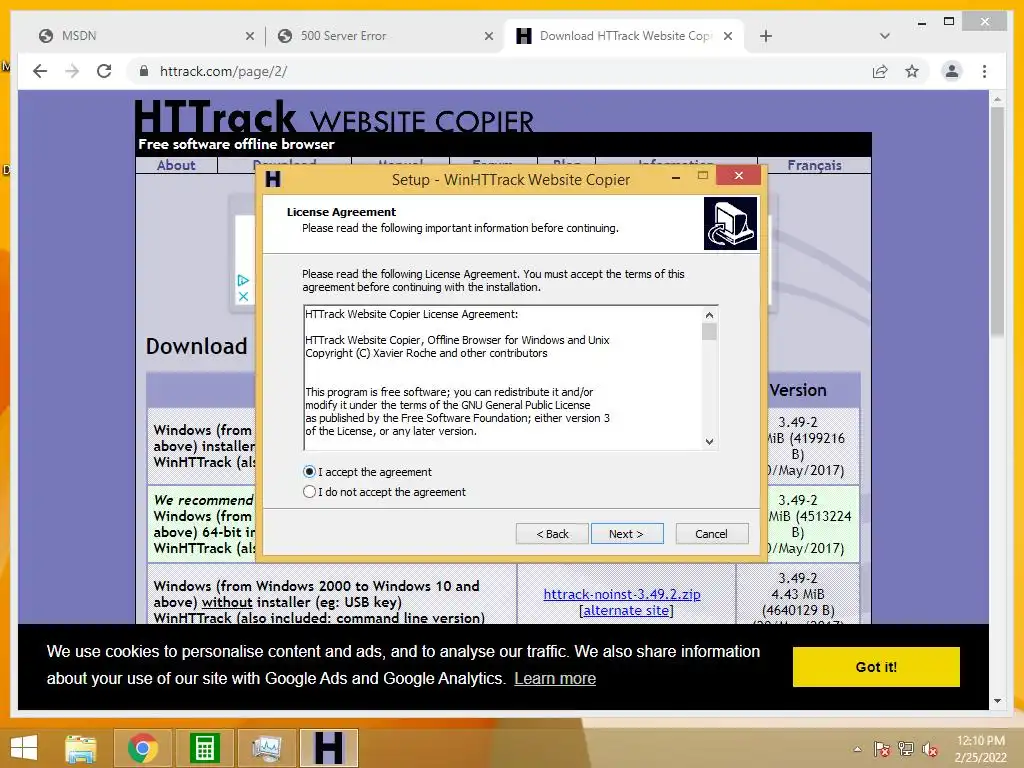1024x768 pixels.
Task: Click the HTTrack H icon in Setup title bar
Action: [x=273, y=179]
